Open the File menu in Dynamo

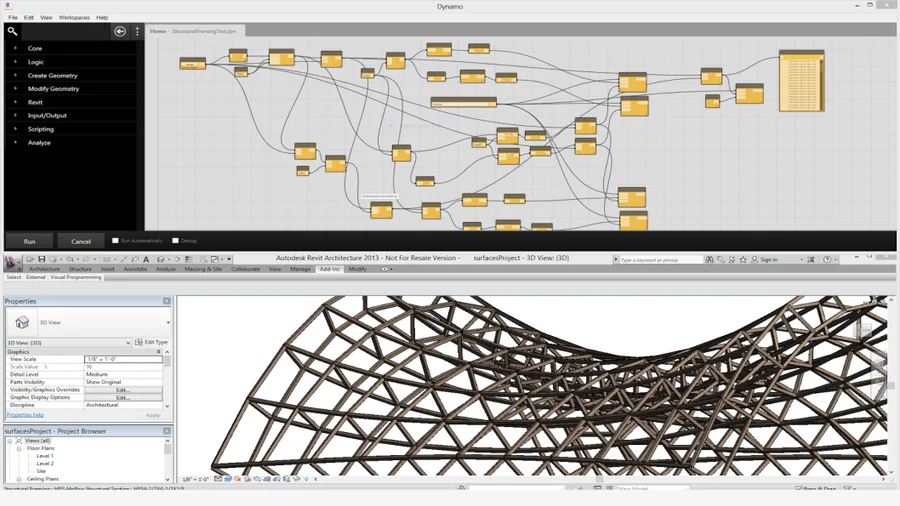13,18
